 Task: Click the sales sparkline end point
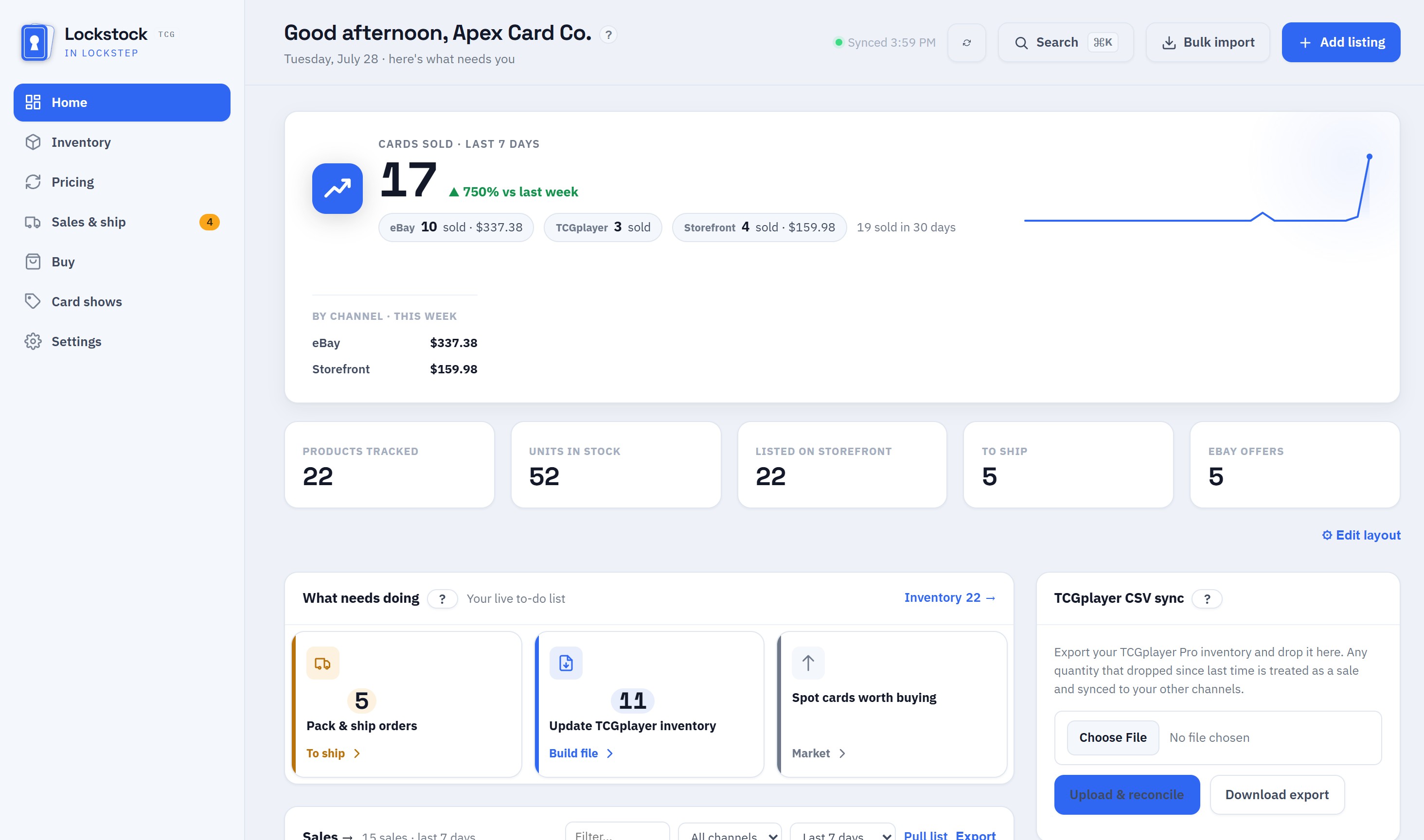(1369, 157)
